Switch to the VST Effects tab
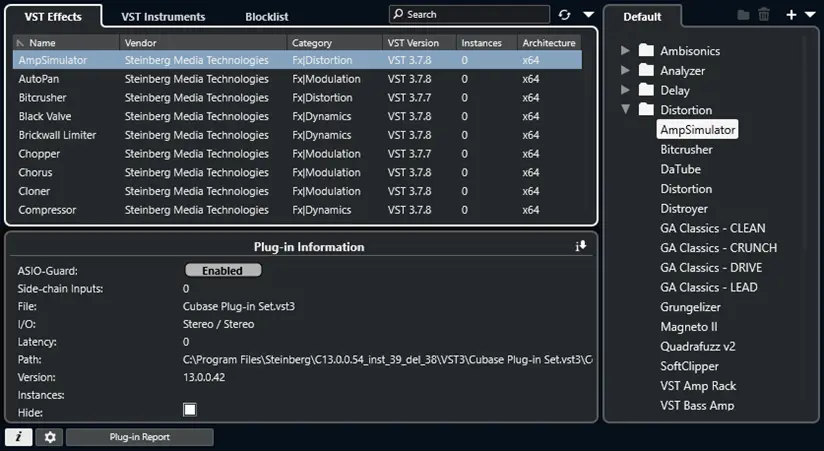824x451 pixels. coord(53,17)
